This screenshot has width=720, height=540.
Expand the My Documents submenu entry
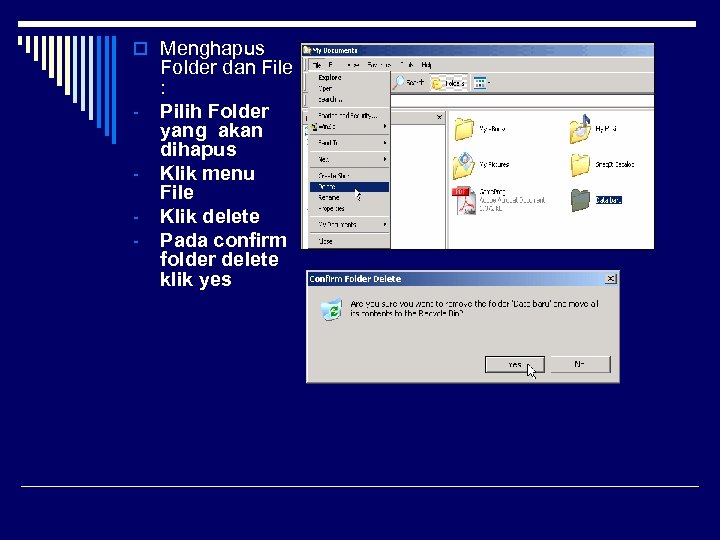click(349, 225)
